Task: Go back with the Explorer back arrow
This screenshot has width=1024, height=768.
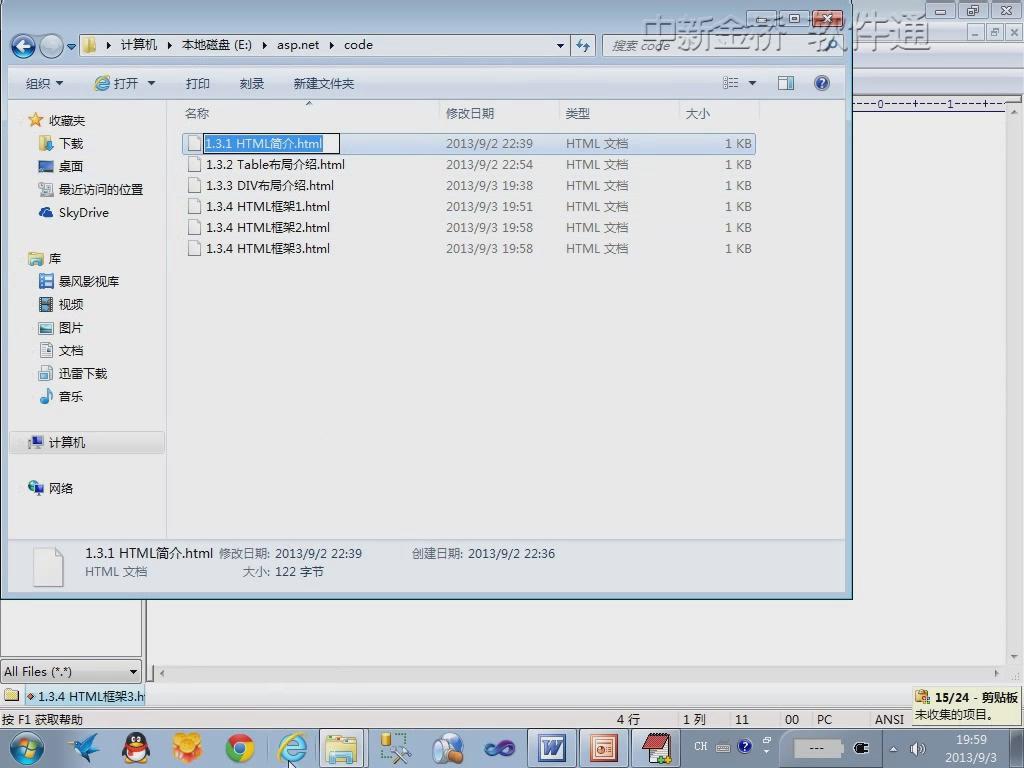Action: pos(24,46)
